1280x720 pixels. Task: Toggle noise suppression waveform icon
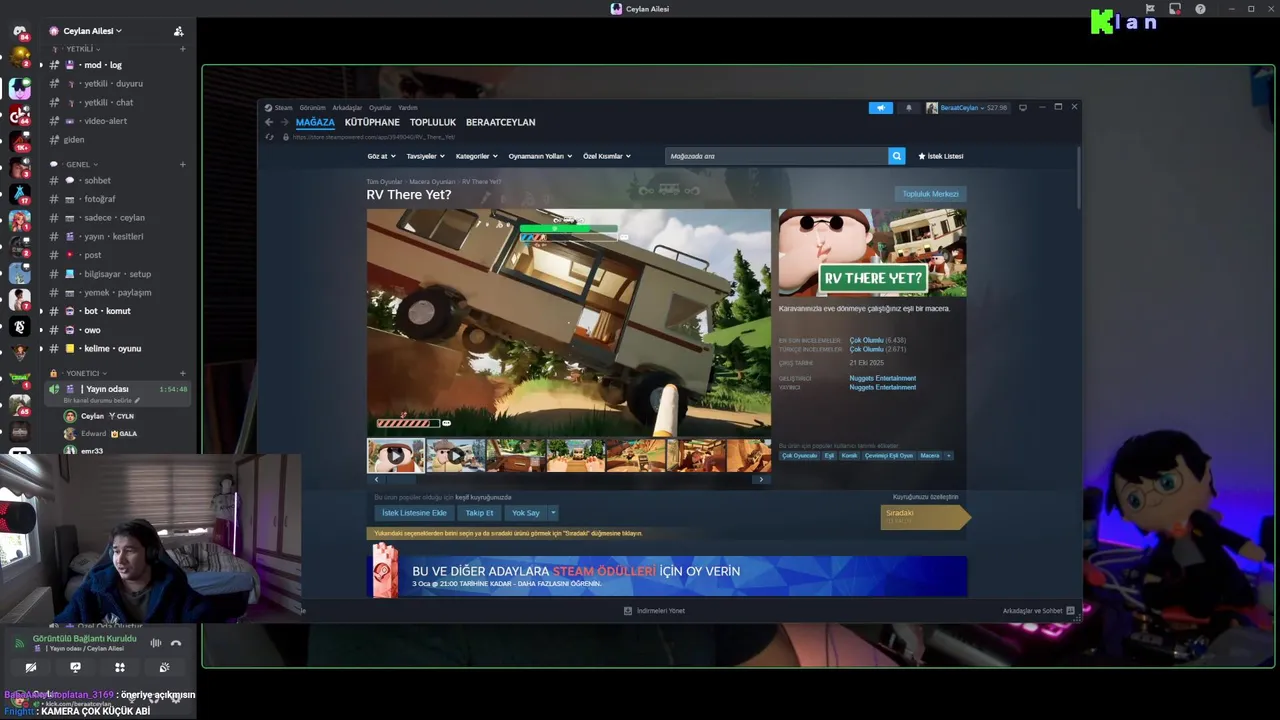click(x=155, y=643)
